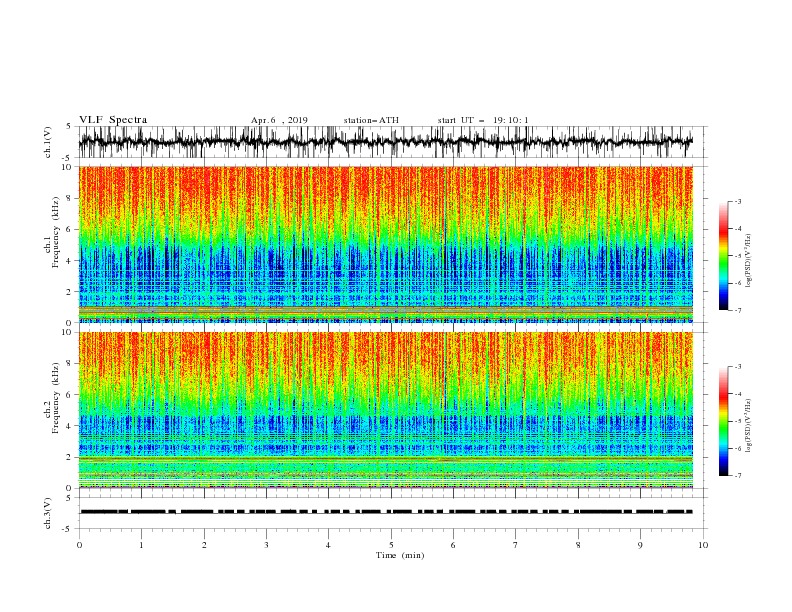Click ch.1 frequency axis tick "4"
The image size is (792, 612).
tap(69, 261)
